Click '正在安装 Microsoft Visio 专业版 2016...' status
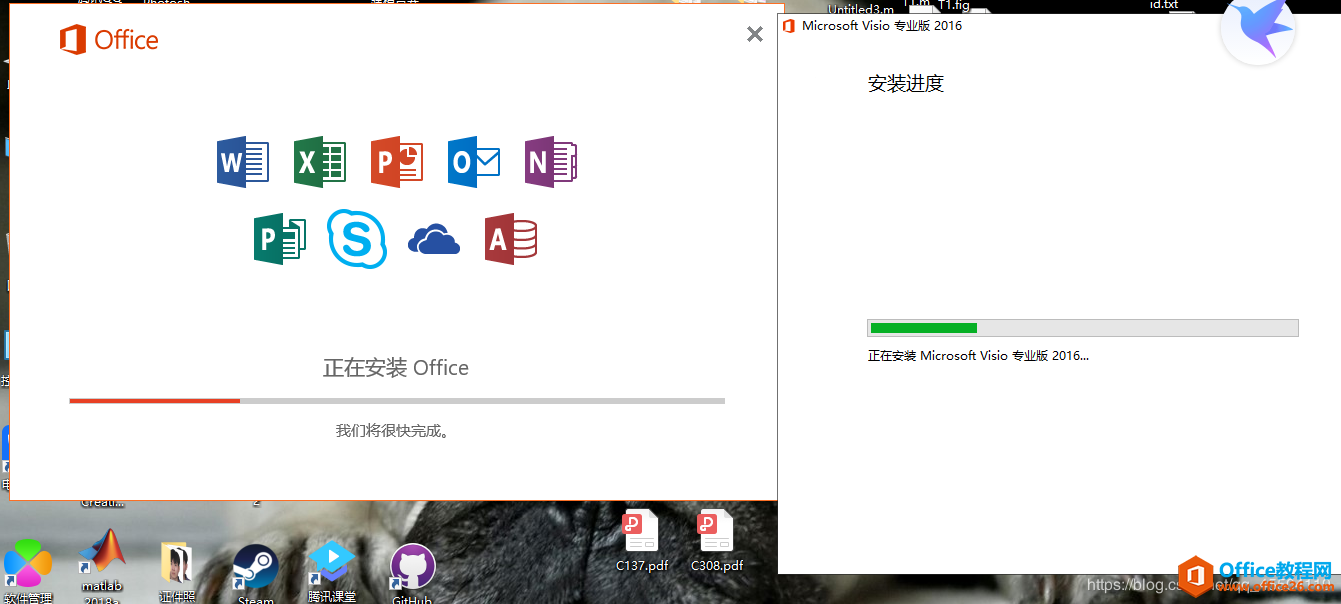Viewport: 1341px width, 604px height. [978, 355]
